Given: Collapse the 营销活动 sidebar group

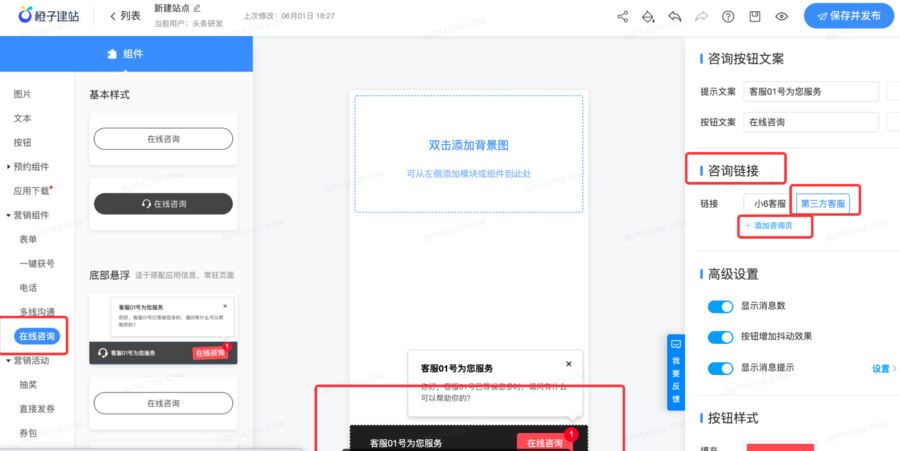Looking at the screenshot, I should [9, 360].
